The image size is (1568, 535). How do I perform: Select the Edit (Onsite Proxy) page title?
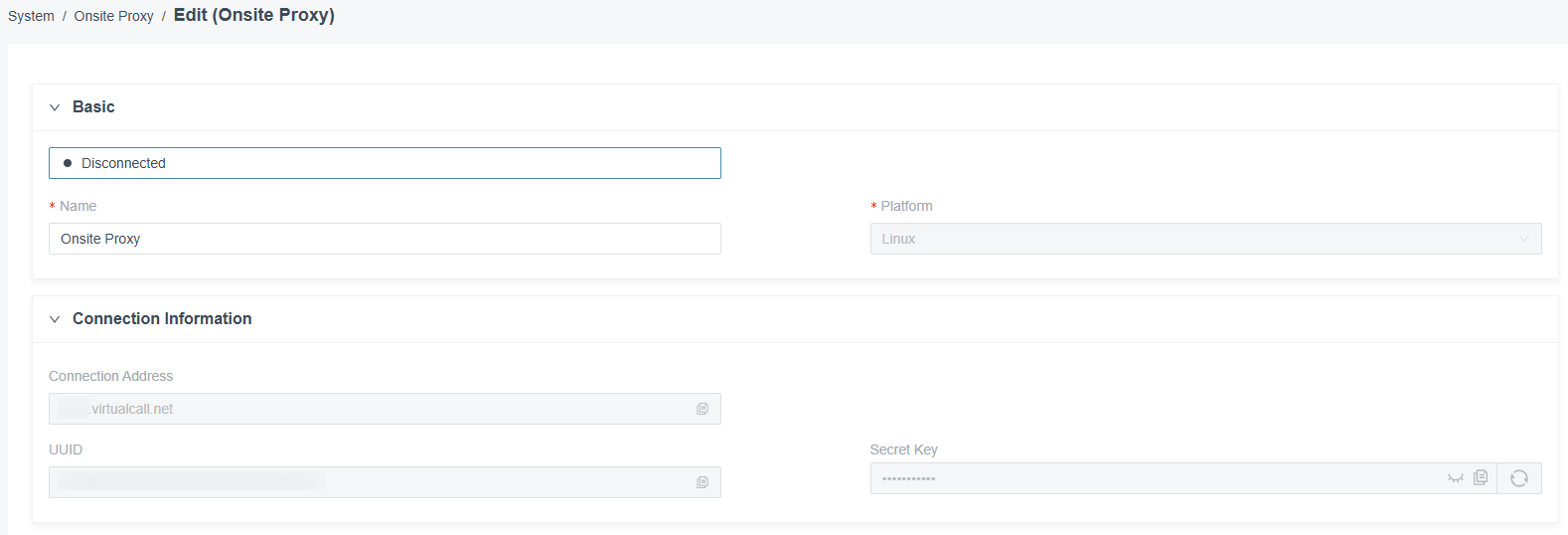[x=254, y=15]
